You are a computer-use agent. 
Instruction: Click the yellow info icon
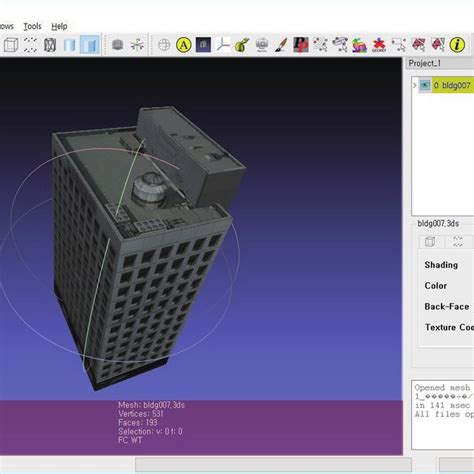[457, 45]
